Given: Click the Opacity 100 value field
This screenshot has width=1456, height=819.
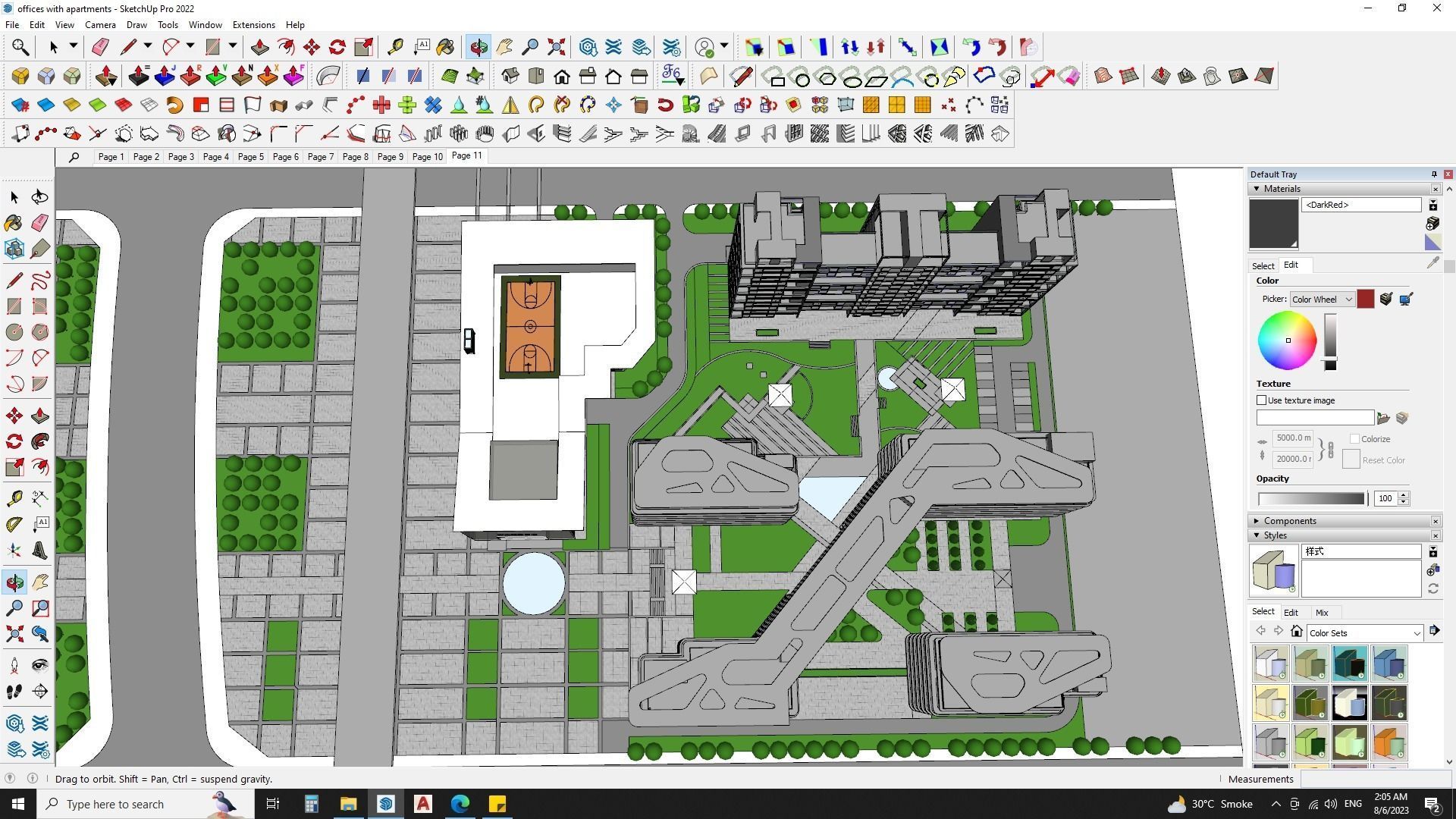Looking at the screenshot, I should [x=1386, y=499].
